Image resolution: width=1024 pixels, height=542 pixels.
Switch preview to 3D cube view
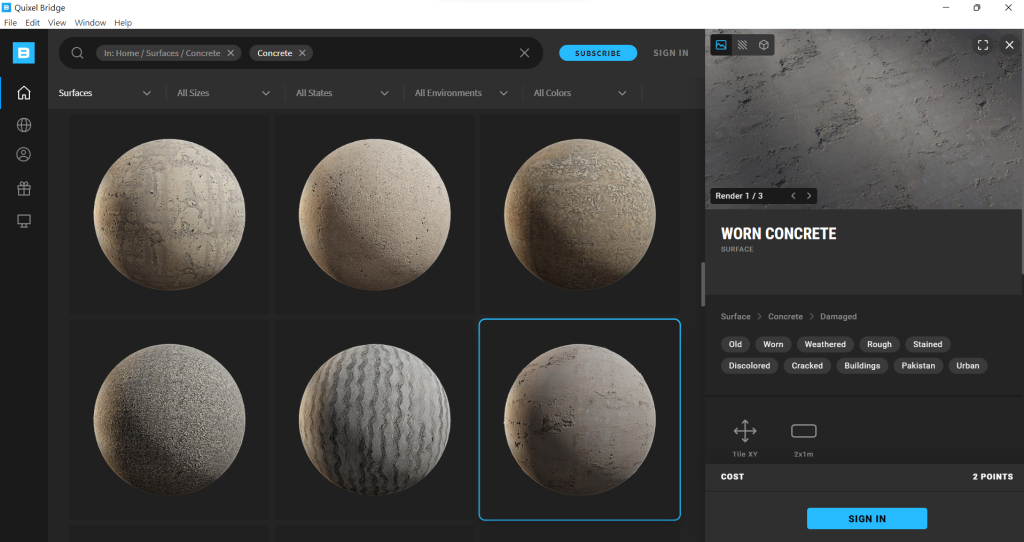point(763,45)
